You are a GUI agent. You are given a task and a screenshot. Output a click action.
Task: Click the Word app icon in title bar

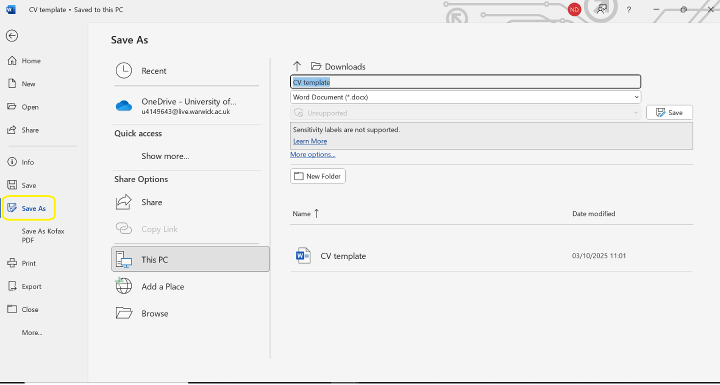click(x=11, y=9)
